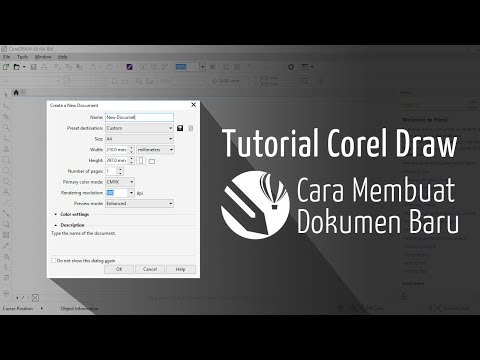This screenshot has width=480, height=360.
Task: Open the zoom level dropdown in toolbar
Action: point(202,67)
